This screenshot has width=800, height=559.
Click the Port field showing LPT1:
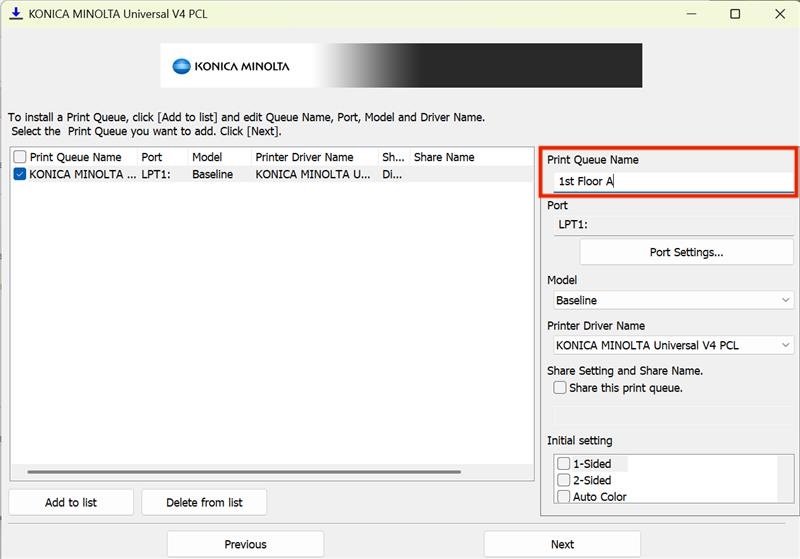[x=673, y=224]
